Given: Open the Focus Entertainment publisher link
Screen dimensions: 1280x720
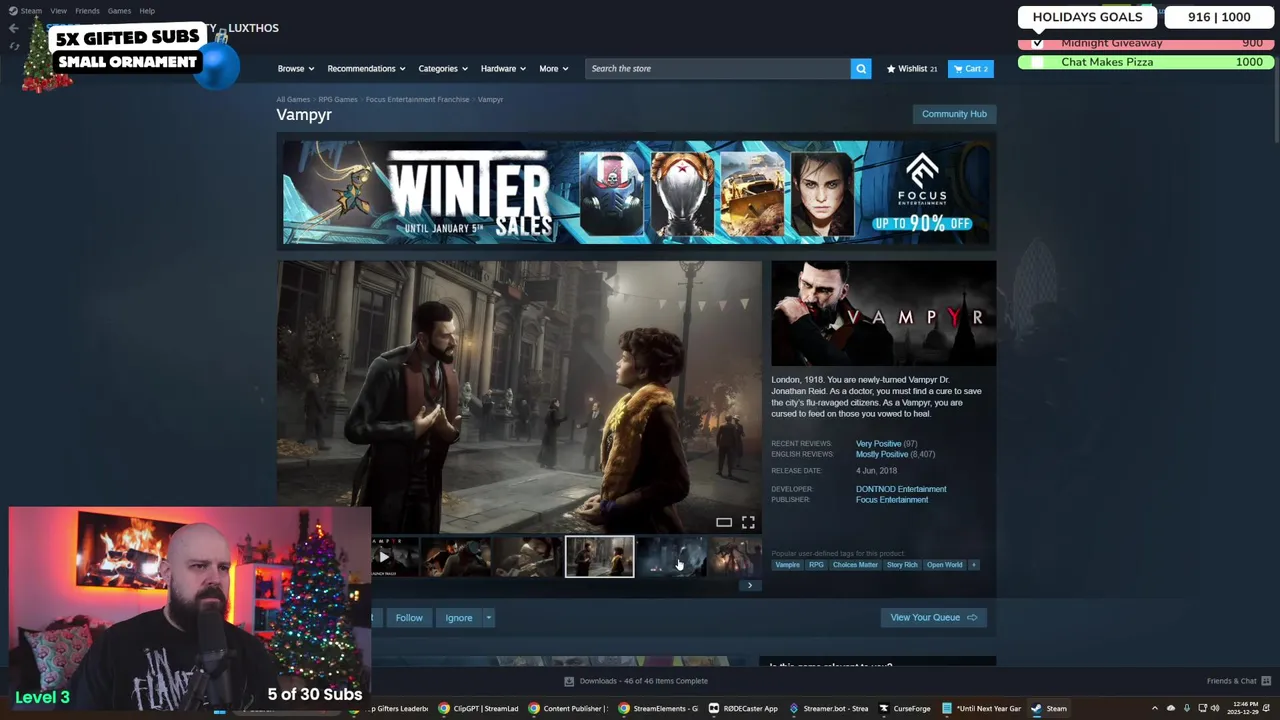Looking at the screenshot, I should [x=892, y=500].
